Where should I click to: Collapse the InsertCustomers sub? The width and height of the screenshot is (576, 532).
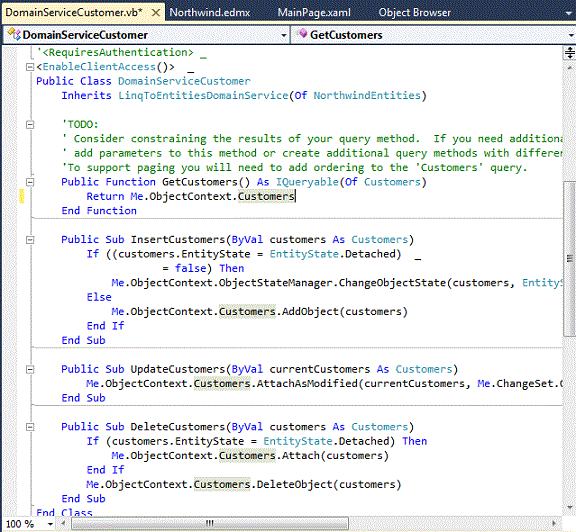pos(30,240)
